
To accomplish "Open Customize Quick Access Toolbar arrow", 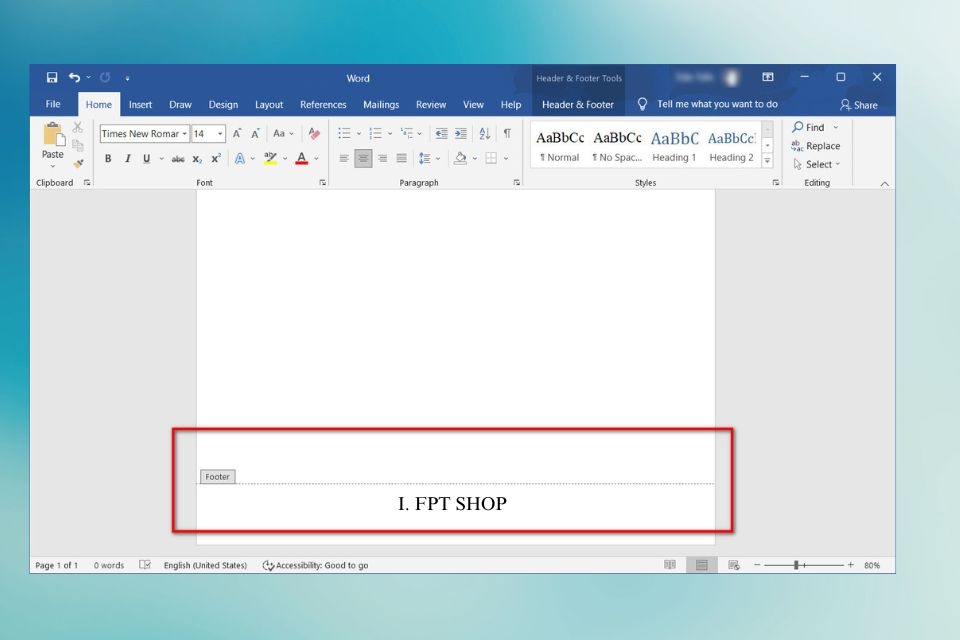I will pyautogui.click(x=127, y=78).
